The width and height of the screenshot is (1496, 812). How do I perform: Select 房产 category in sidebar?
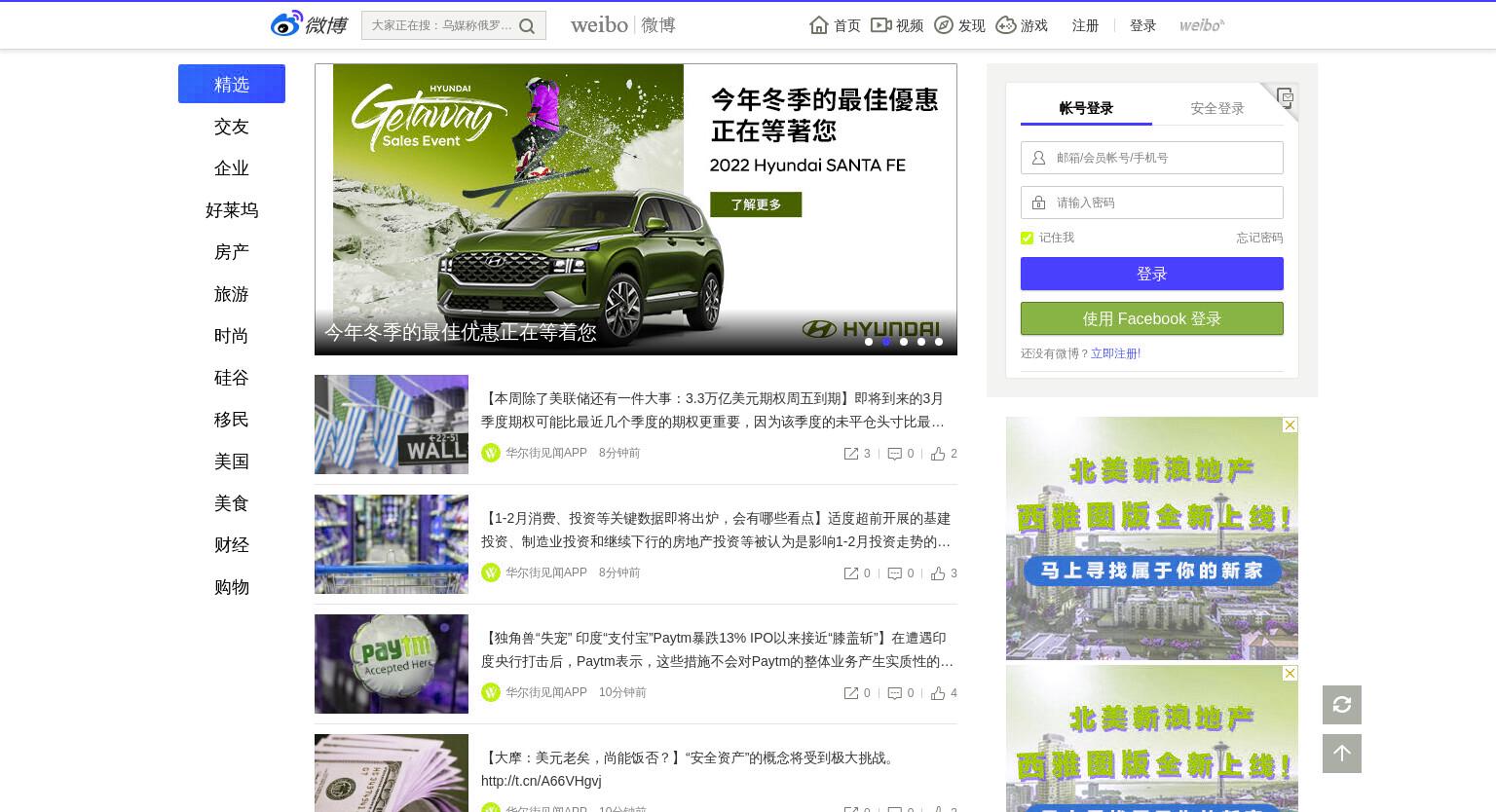(x=232, y=252)
